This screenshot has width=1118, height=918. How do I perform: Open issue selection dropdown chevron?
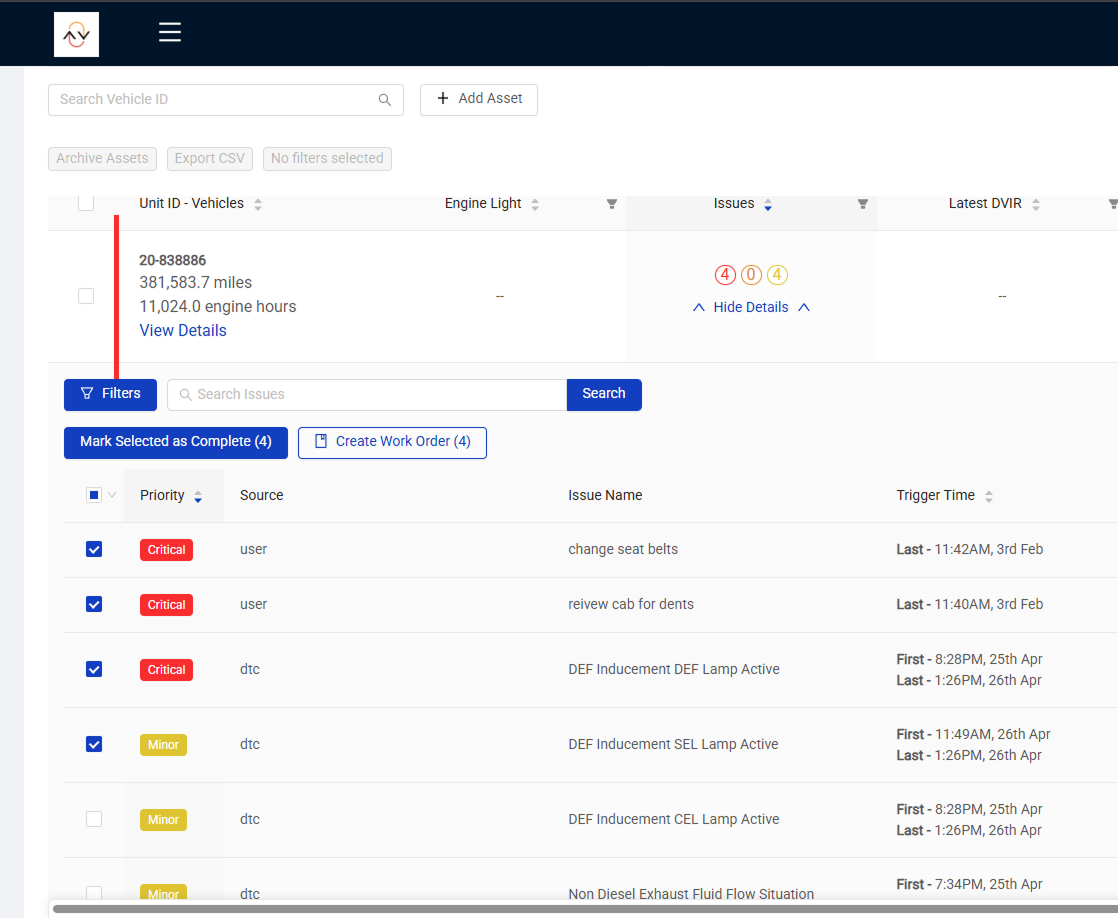click(112, 495)
